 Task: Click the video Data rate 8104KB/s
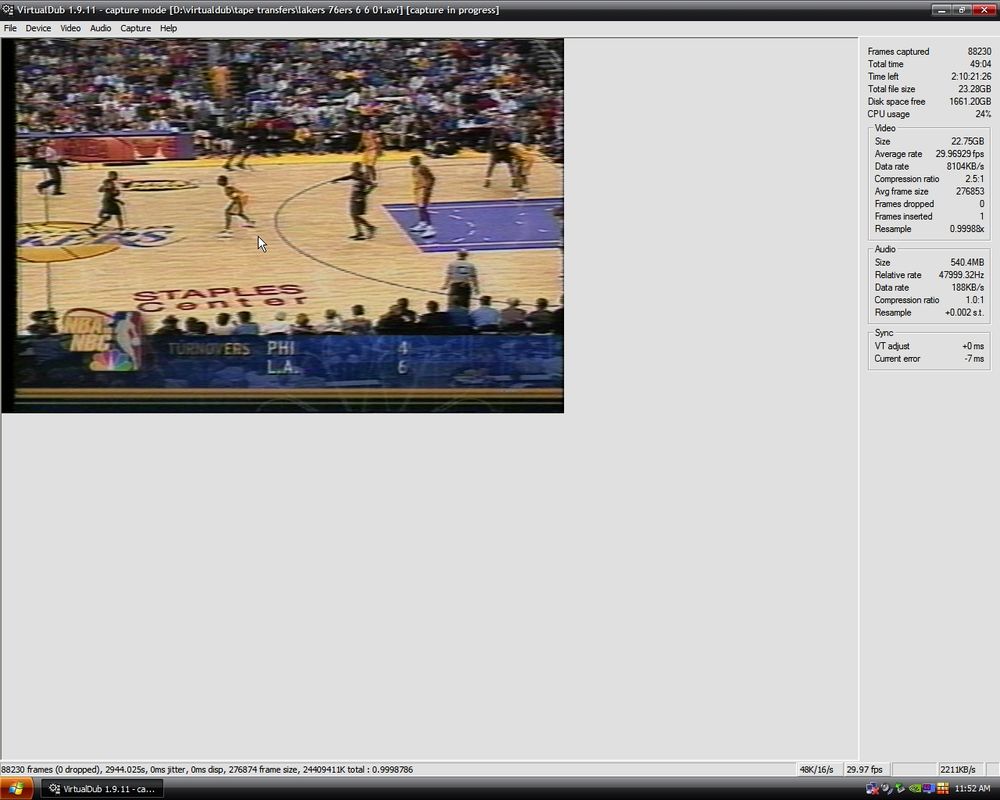pos(965,167)
